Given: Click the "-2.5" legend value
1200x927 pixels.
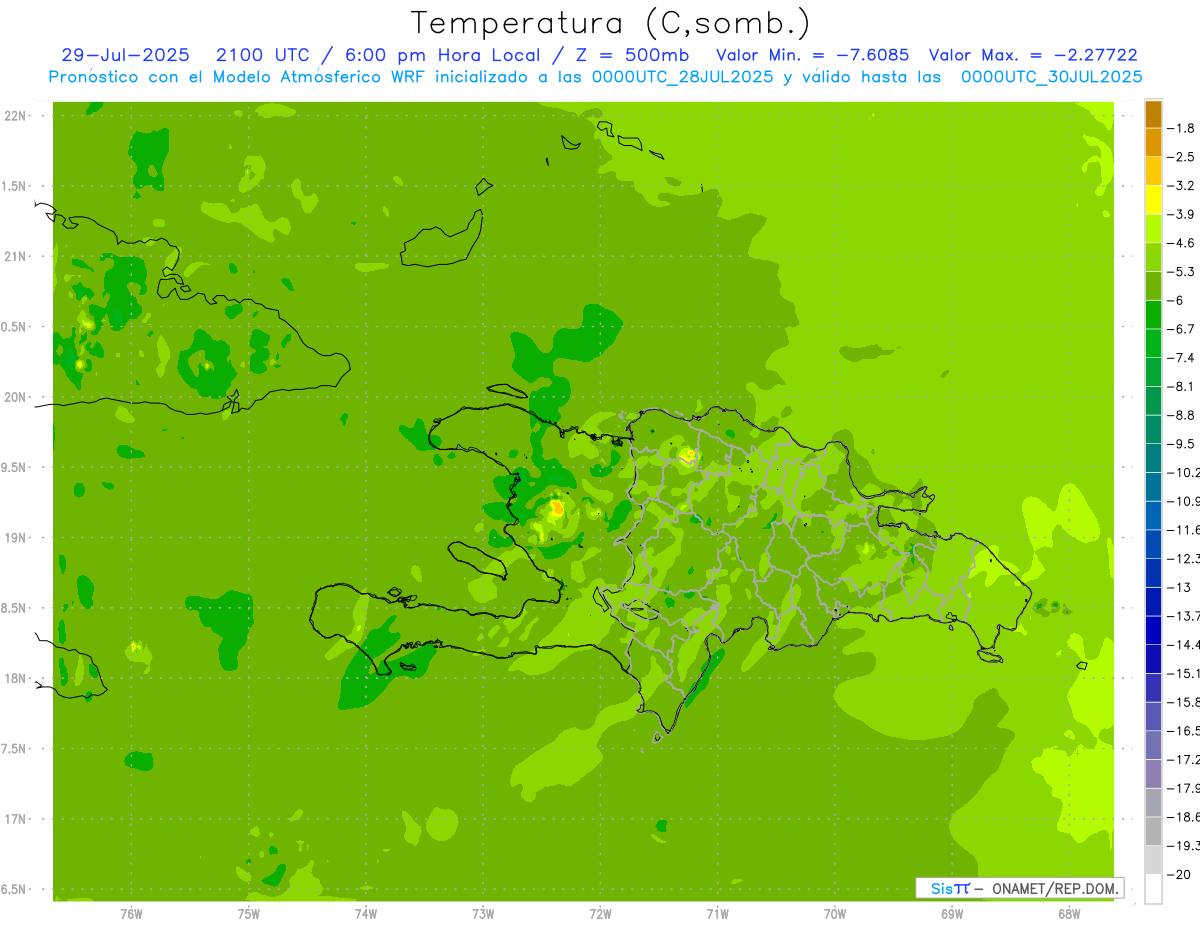Looking at the screenshot, I should [x=1181, y=157].
